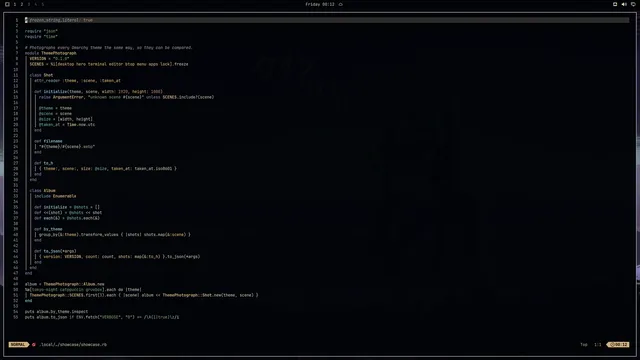640x360 pixels.
Task: Click the @taken_at = Time.now.utc line
Action: [67, 124]
